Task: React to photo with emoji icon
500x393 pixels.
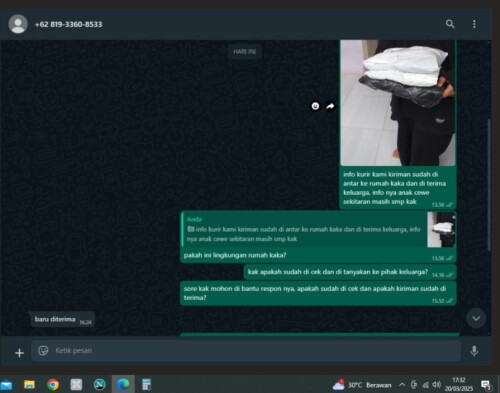Action: tap(315, 106)
